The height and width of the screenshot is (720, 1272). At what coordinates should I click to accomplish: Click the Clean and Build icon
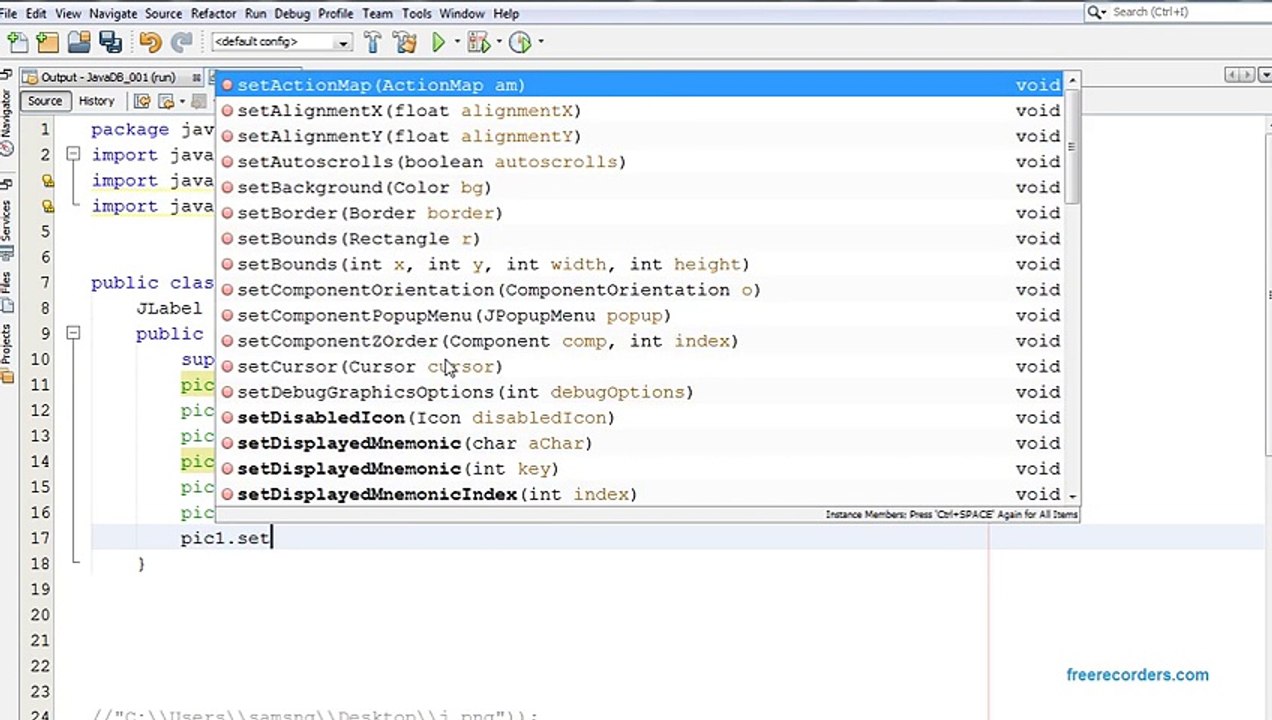click(x=405, y=42)
